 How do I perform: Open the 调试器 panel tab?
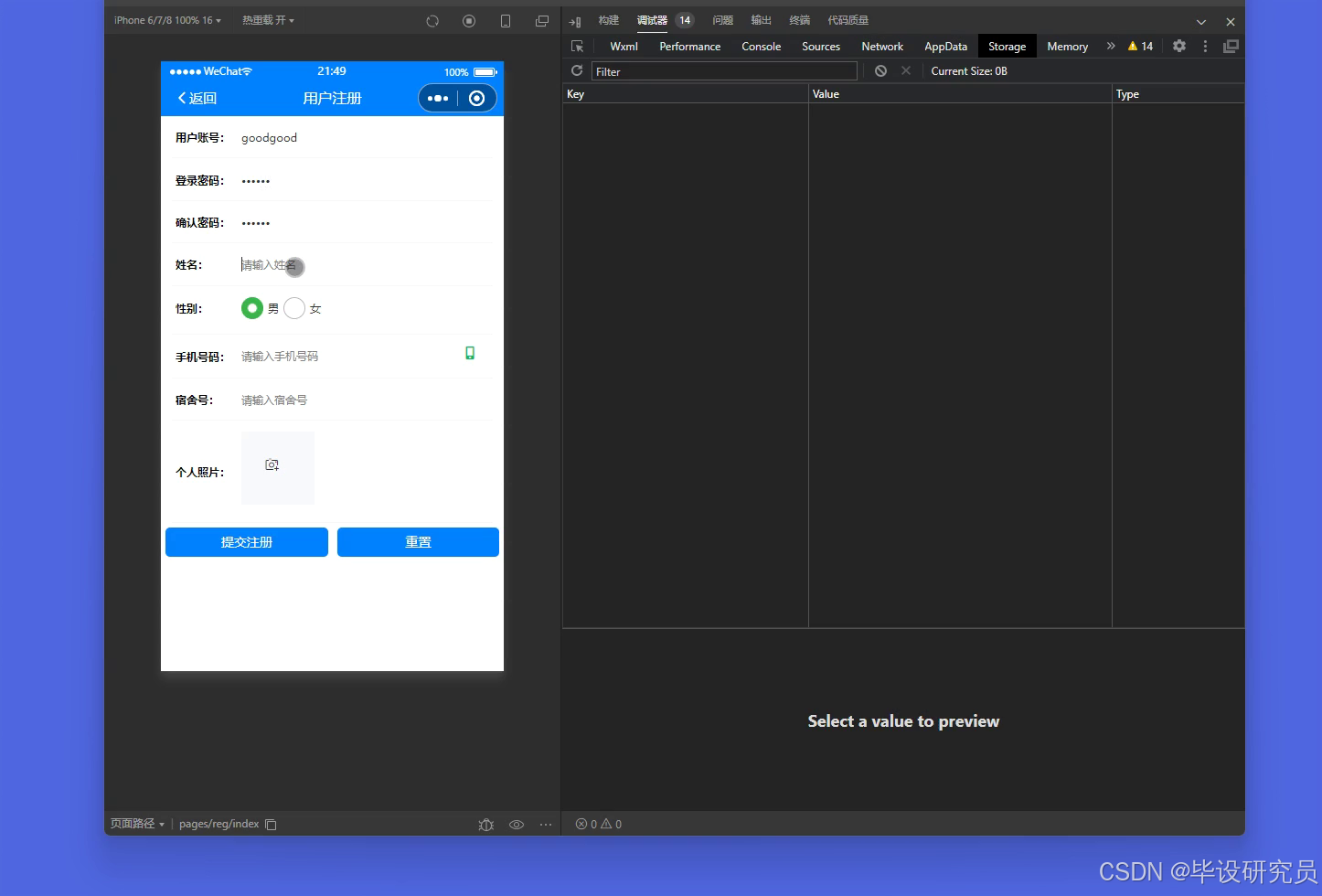pyautogui.click(x=652, y=20)
